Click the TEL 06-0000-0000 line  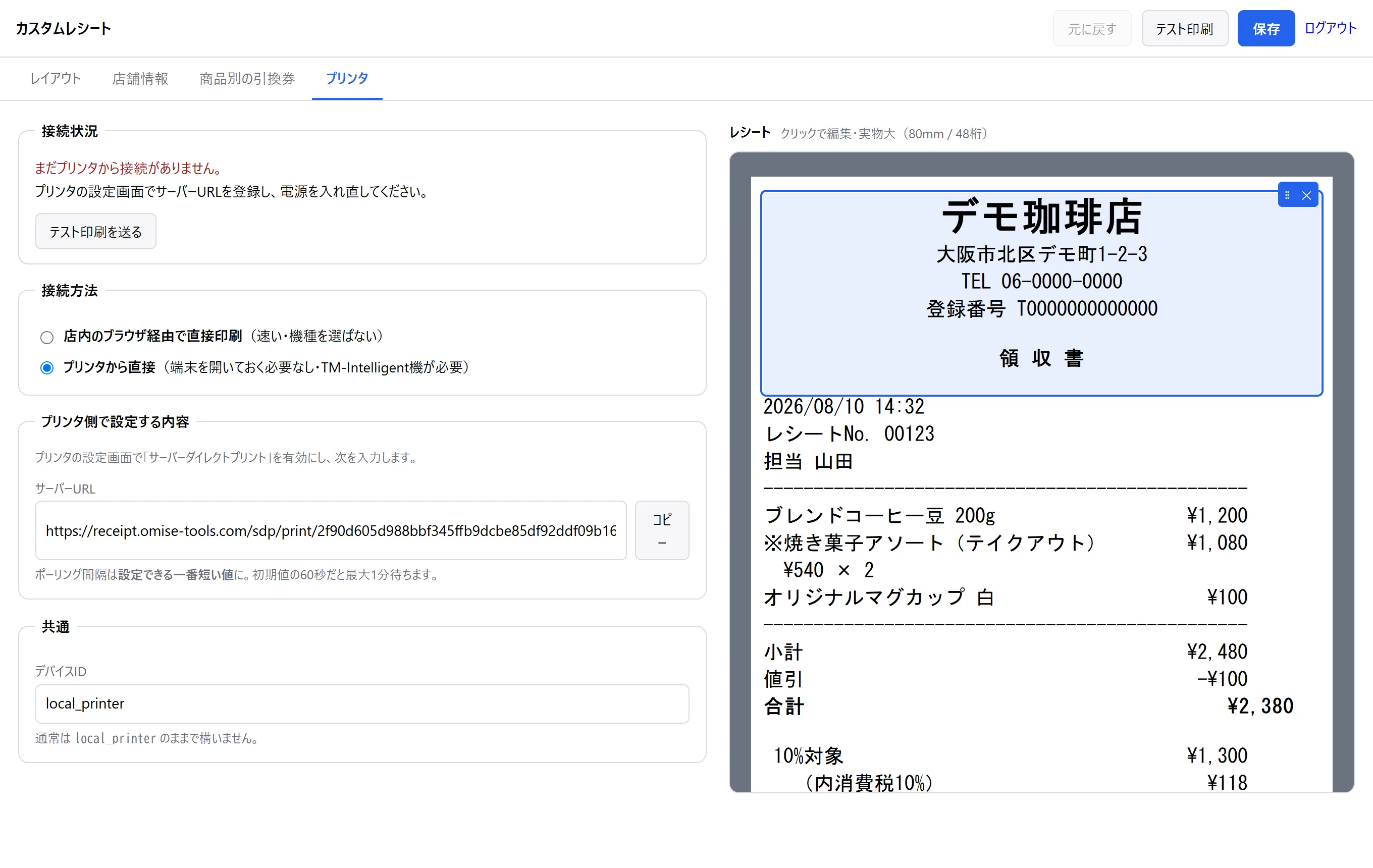coord(1042,282)
